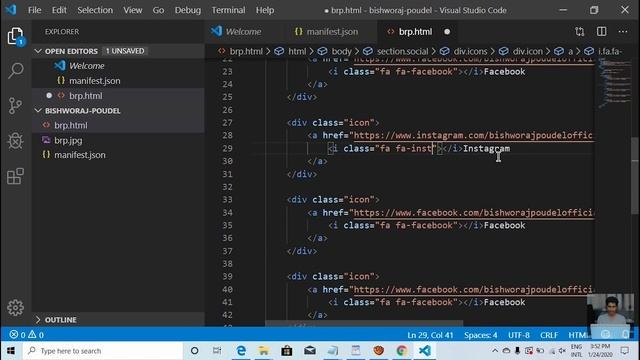The height and width of the screenshot is (360, 640).
Task: Open the Action Center notification icon
Action: point(624,351)
